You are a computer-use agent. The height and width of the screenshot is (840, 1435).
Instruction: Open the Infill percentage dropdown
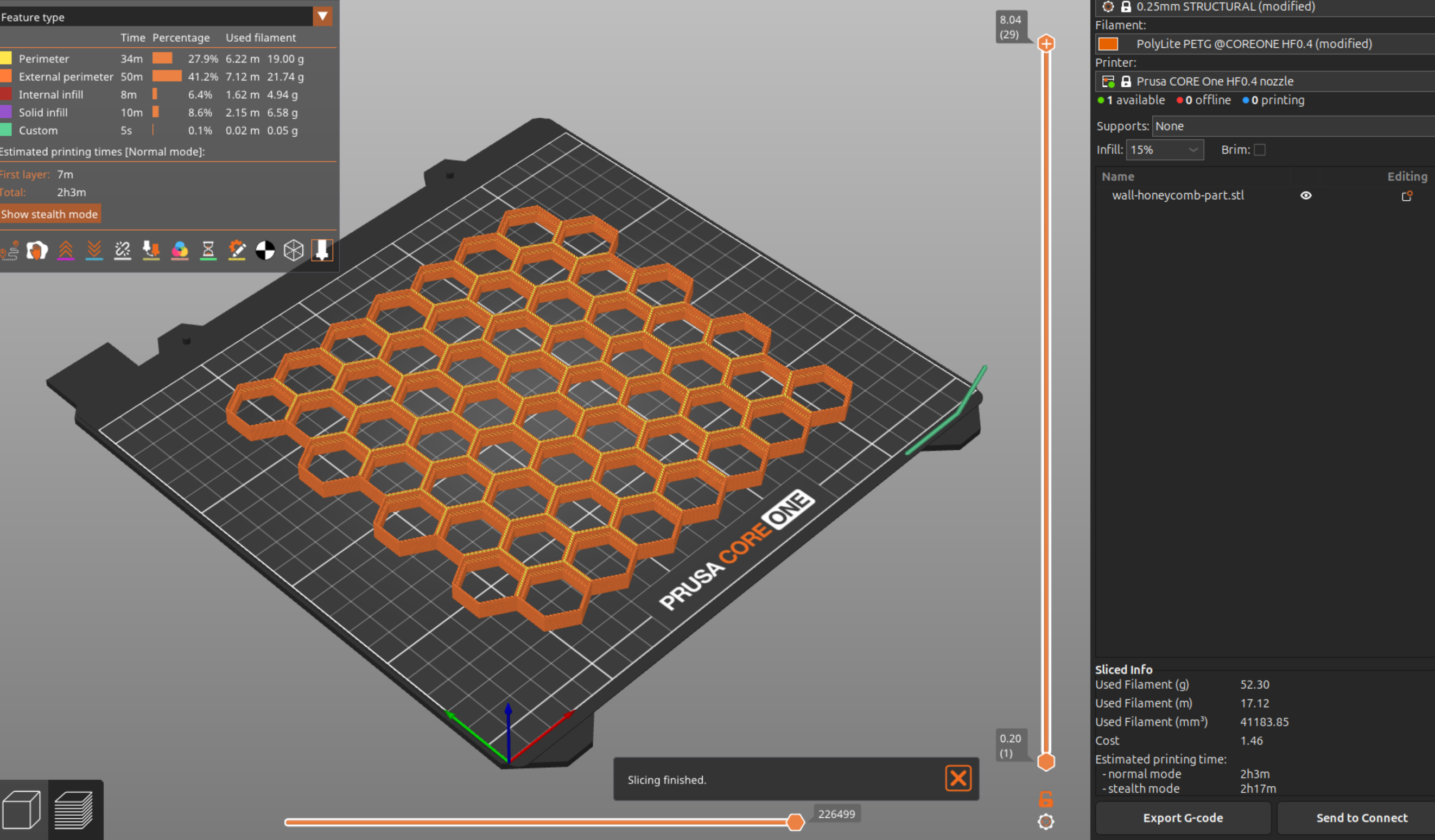[1165, 150]
